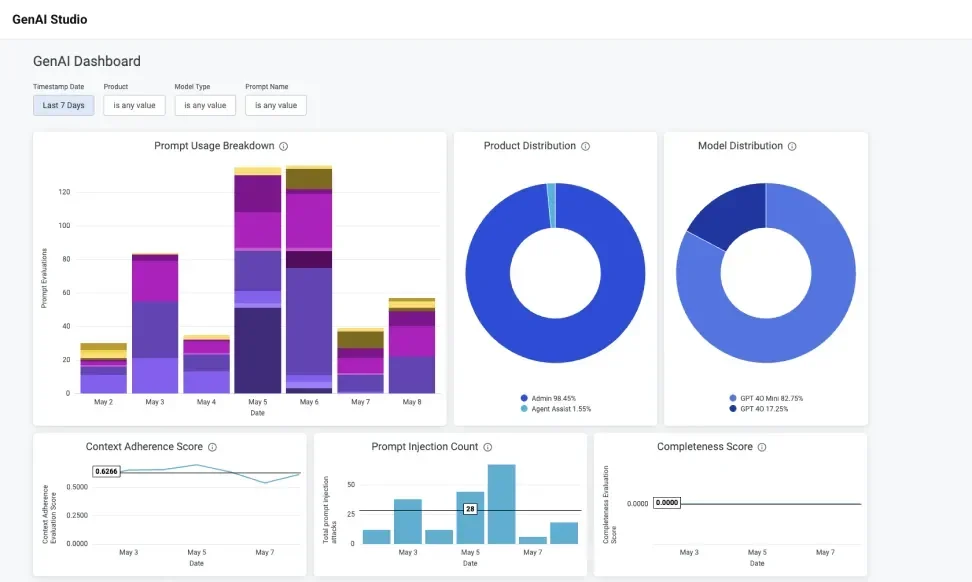Toggle GPT 4O Mini 82.75% legend entry
Viewport: 972px width, 582px height.
[x=765, y=398]
